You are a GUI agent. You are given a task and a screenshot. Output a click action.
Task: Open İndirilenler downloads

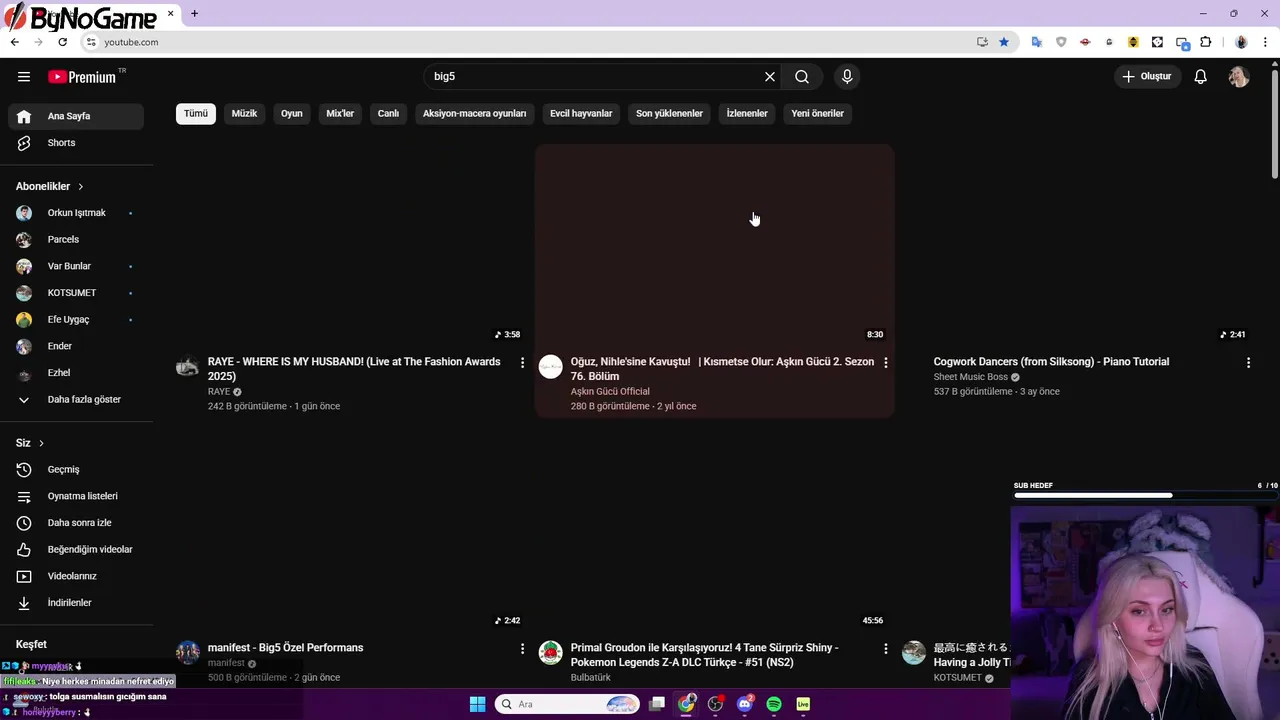76,603
